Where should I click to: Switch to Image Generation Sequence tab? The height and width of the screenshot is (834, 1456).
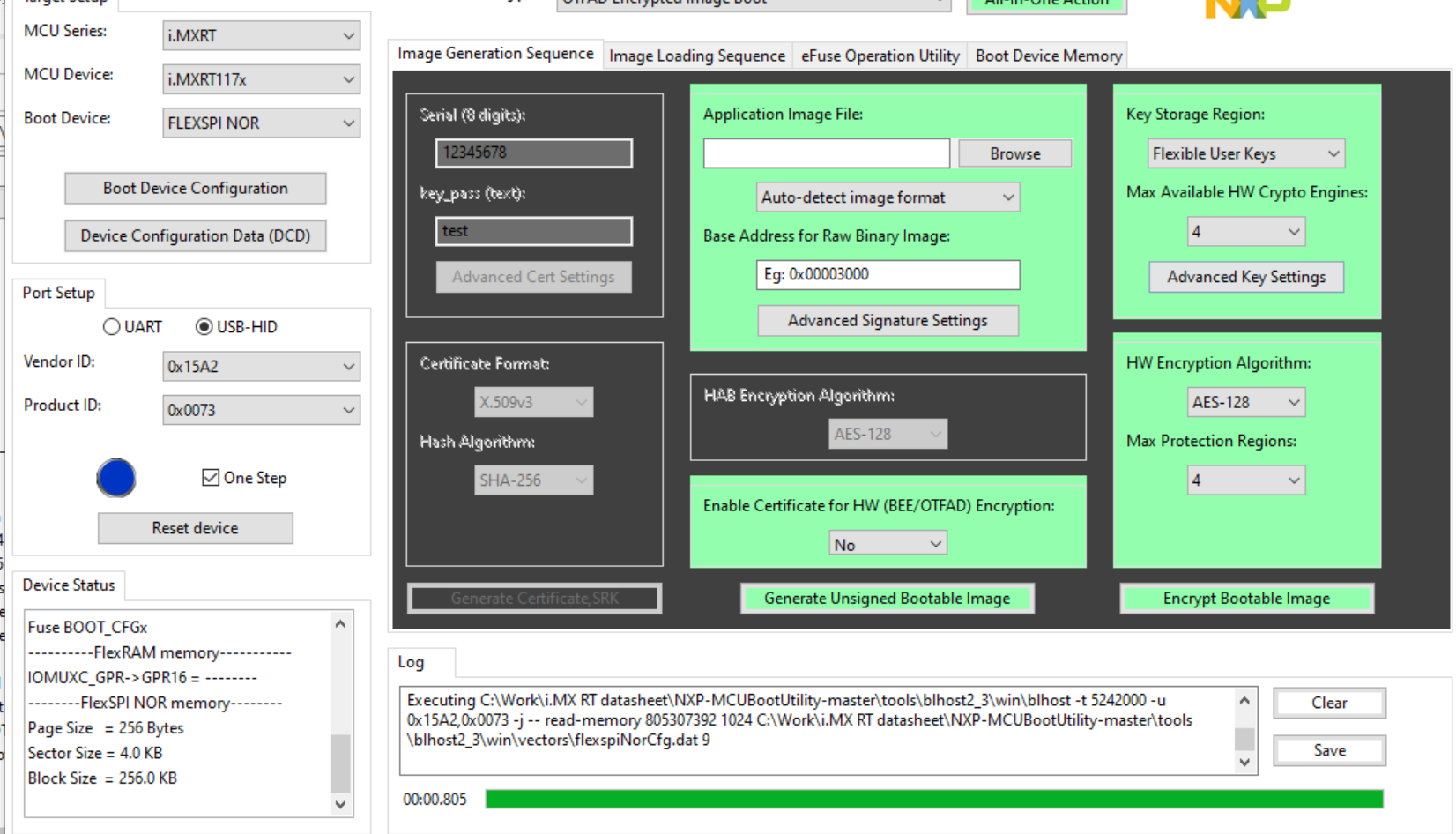point(495,54)
